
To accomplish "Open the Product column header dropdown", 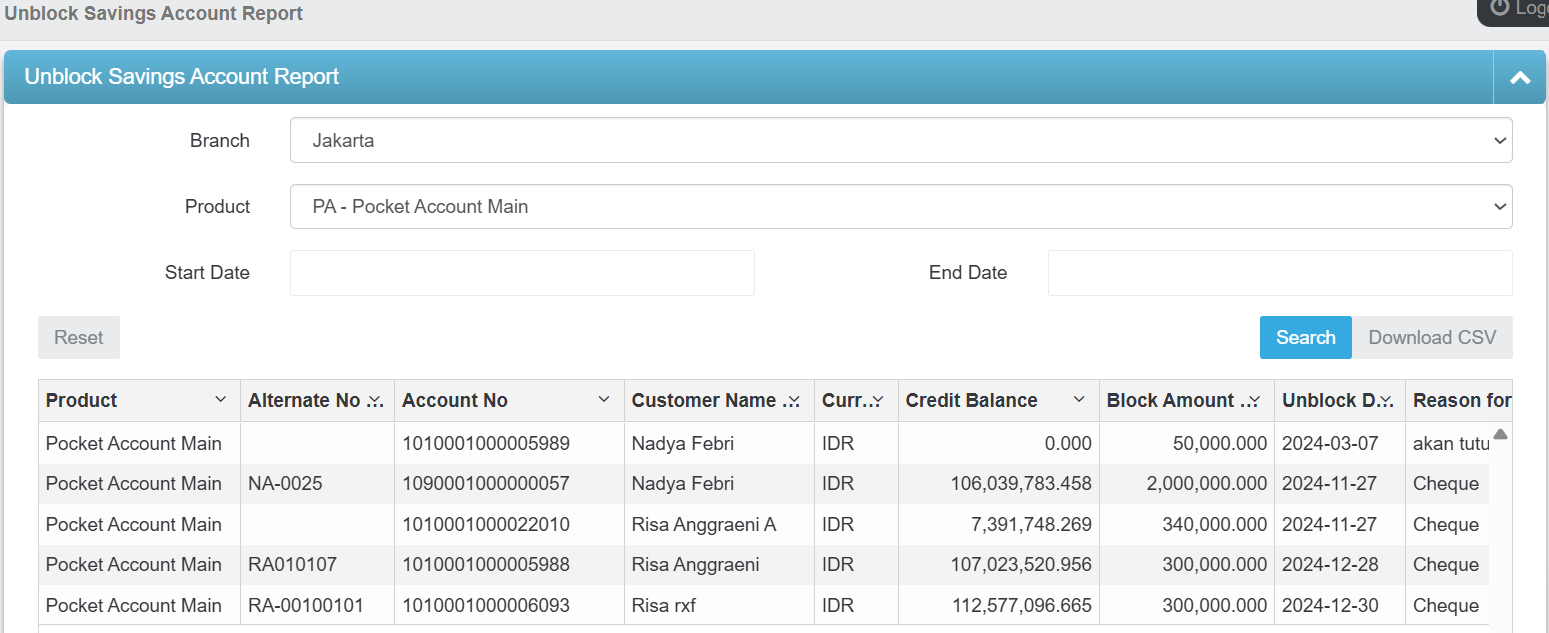I will click(x=221, y=399).
